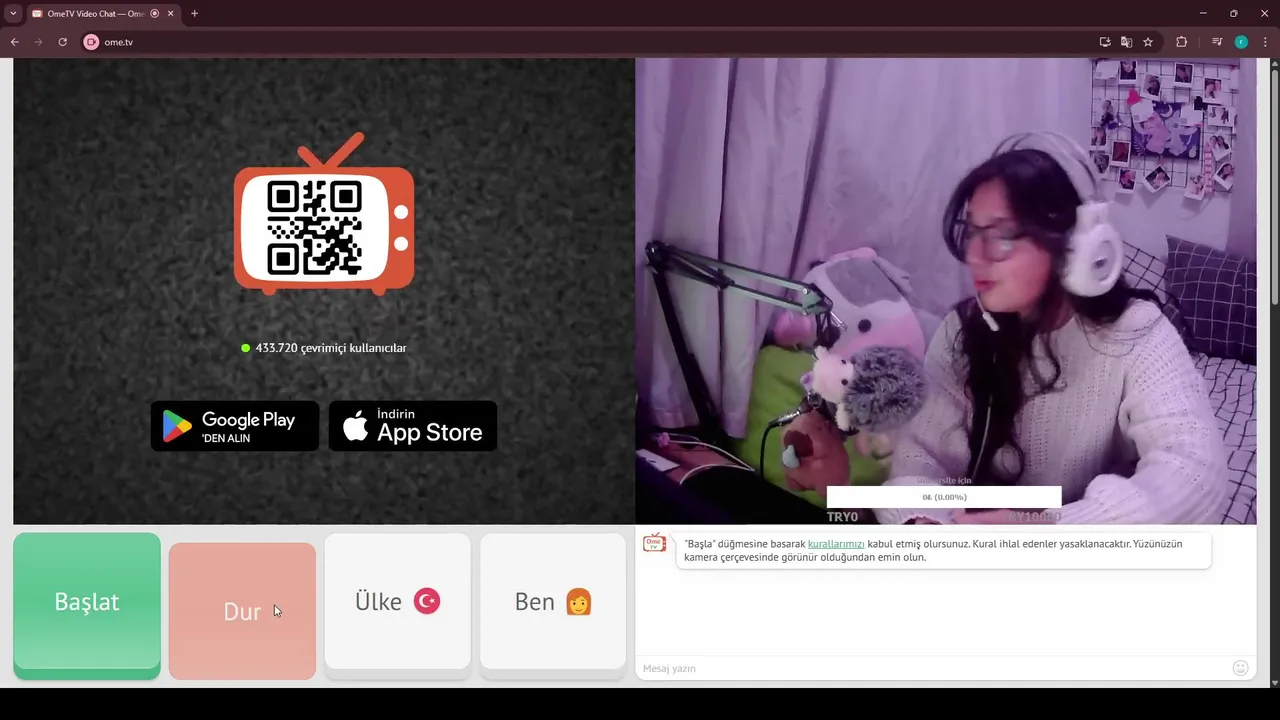The width and height of the screenshot is (1280, 720).
Task: Go forward in browser history
Action: [x=38, y=42]
